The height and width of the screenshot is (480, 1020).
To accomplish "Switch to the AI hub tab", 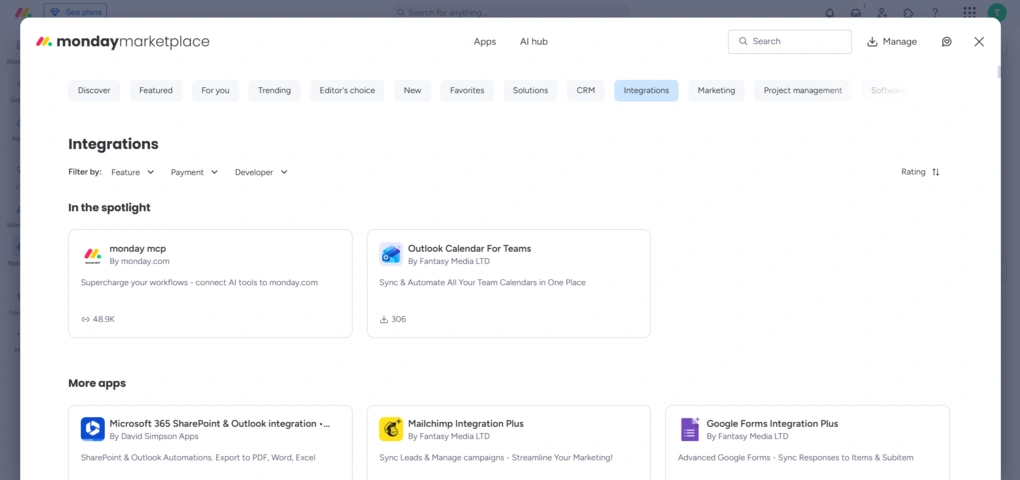I will (x=533, y=42).
